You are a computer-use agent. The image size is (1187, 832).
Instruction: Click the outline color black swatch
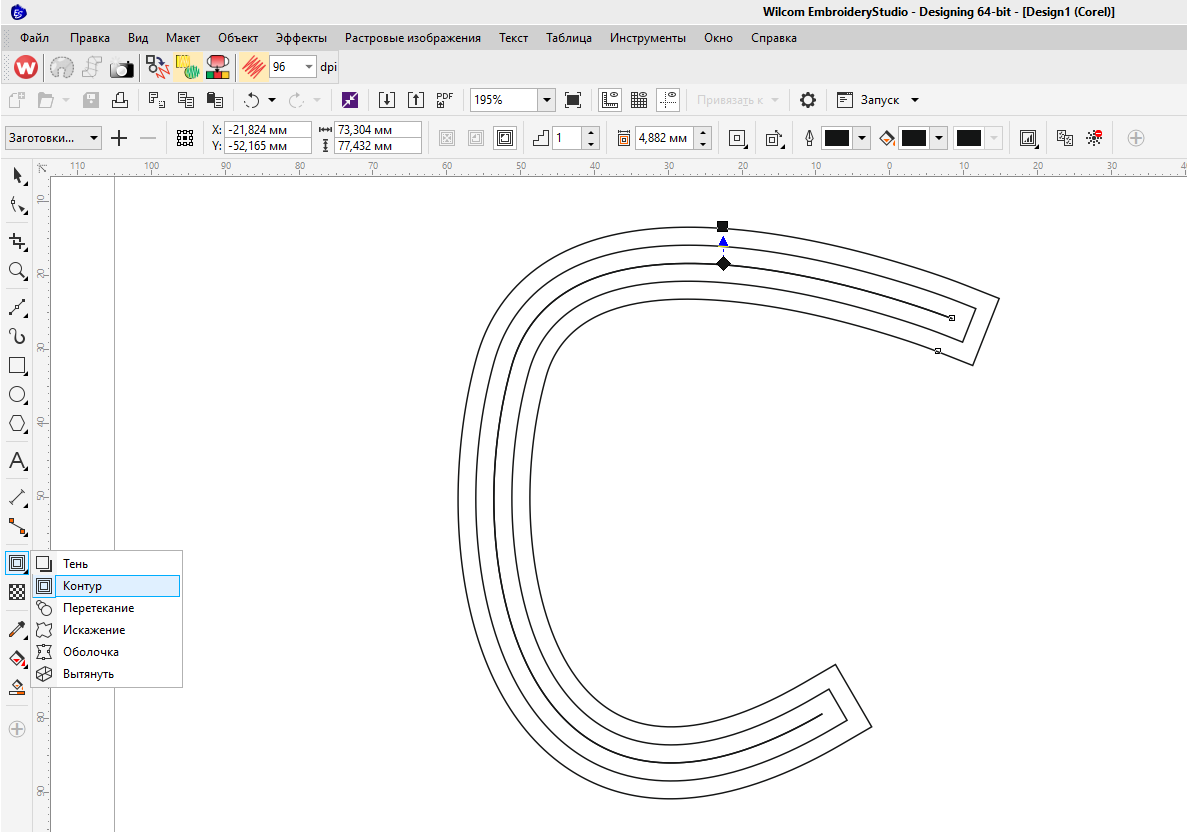point(836,138)
